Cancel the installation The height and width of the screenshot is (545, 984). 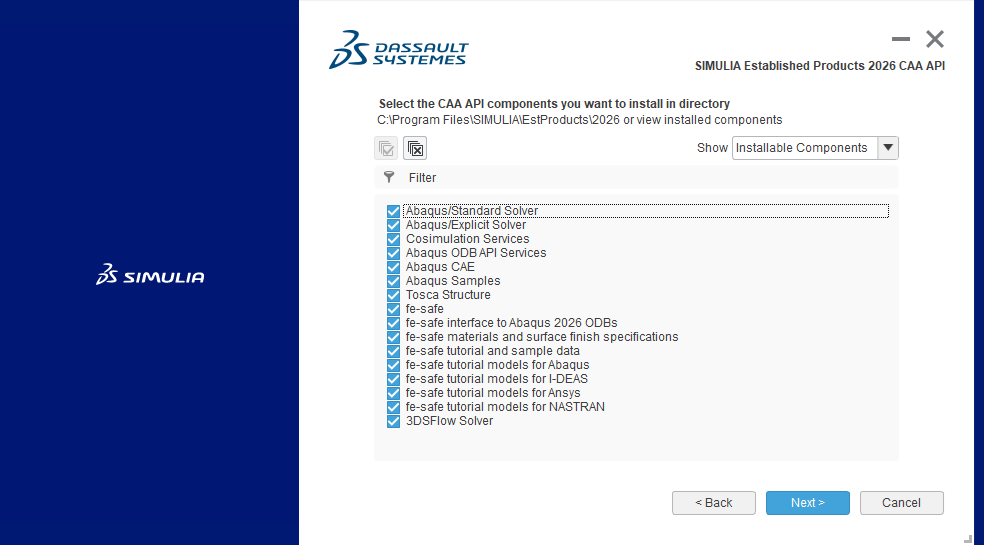point(901,503)
